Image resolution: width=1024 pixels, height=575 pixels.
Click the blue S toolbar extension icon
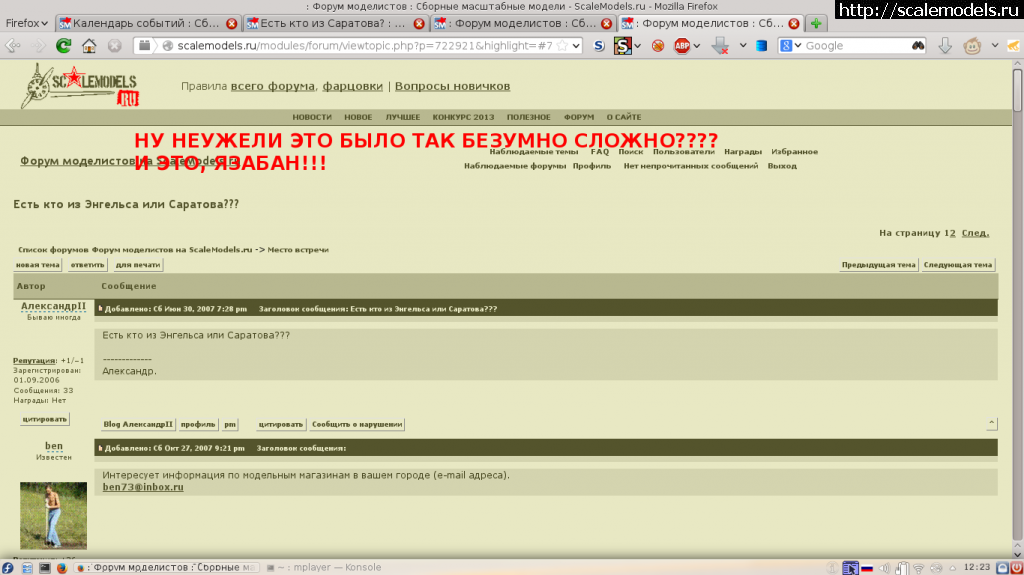599,46
